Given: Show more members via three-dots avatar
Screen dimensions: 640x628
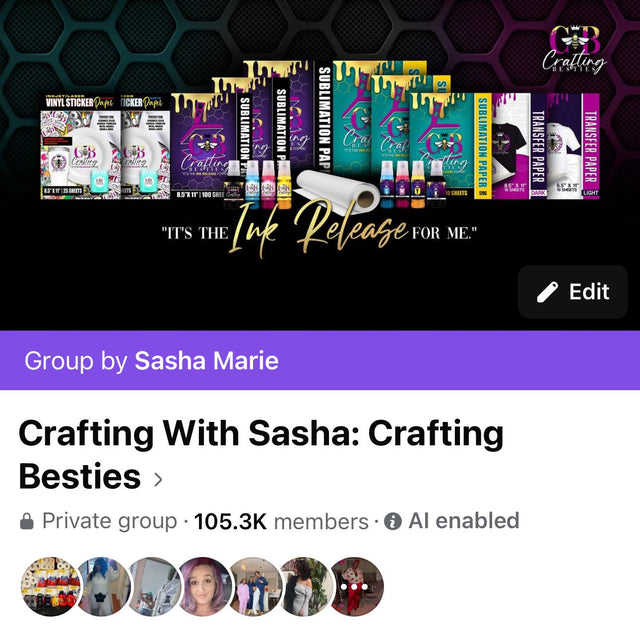Looking at the screenshot, I should point(355,586).
